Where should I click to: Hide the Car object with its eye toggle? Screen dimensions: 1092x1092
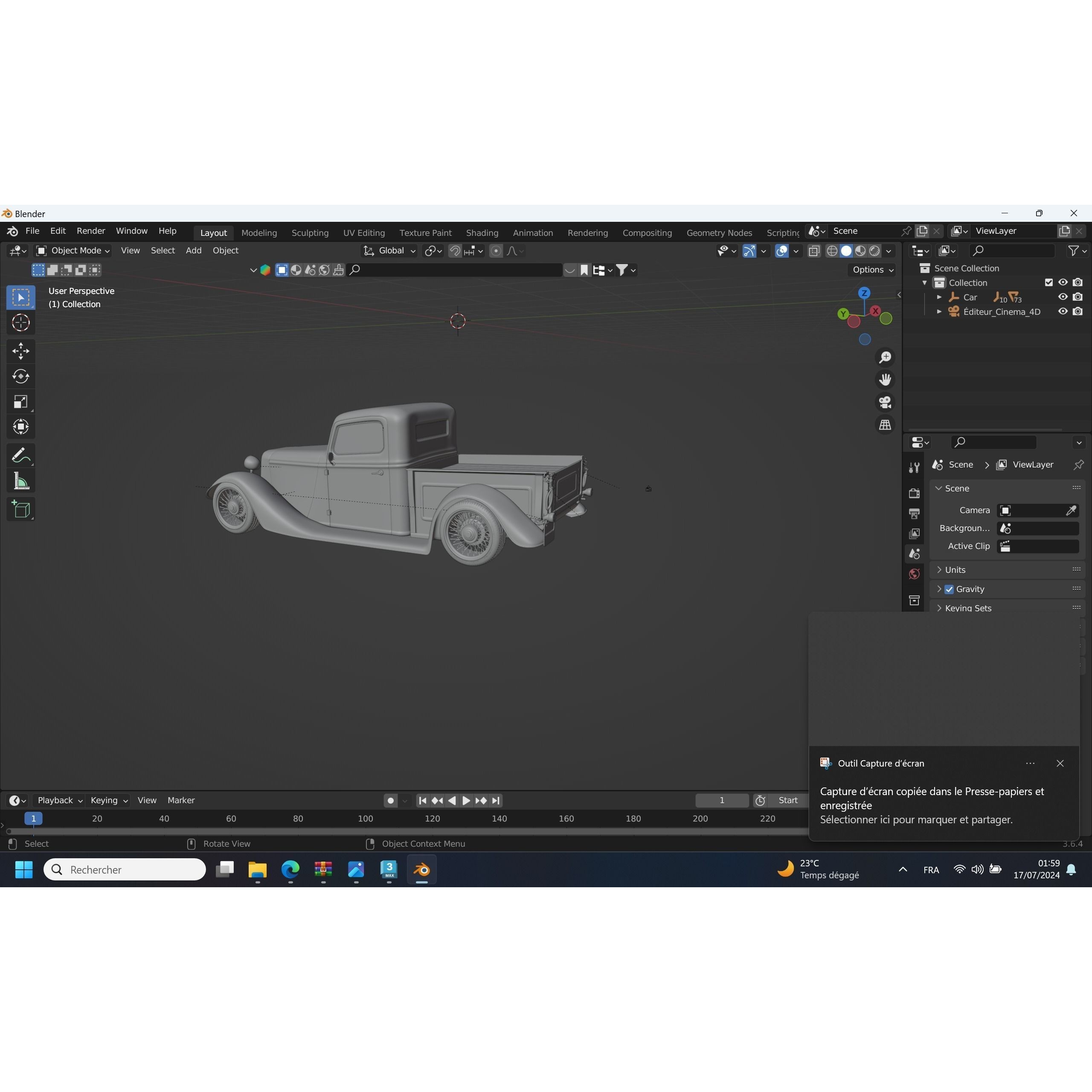[x=1062, y=297]
